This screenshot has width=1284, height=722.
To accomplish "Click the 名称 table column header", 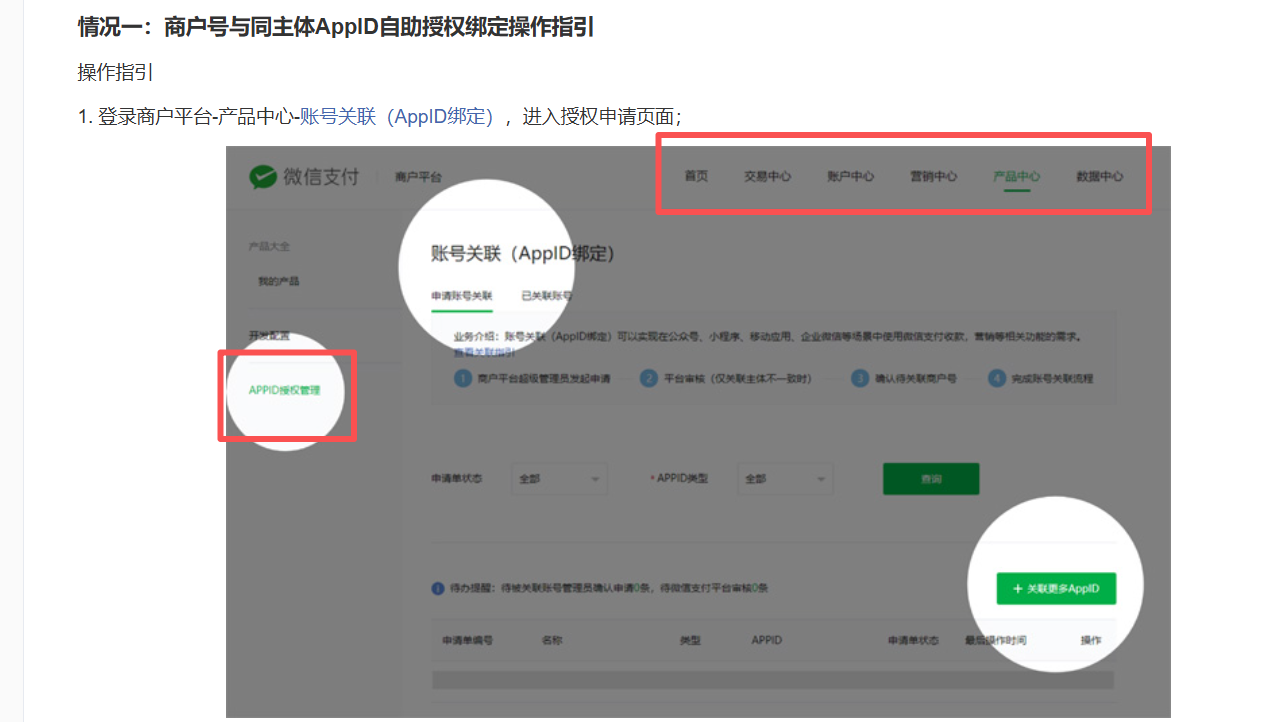I will (552, 640).
